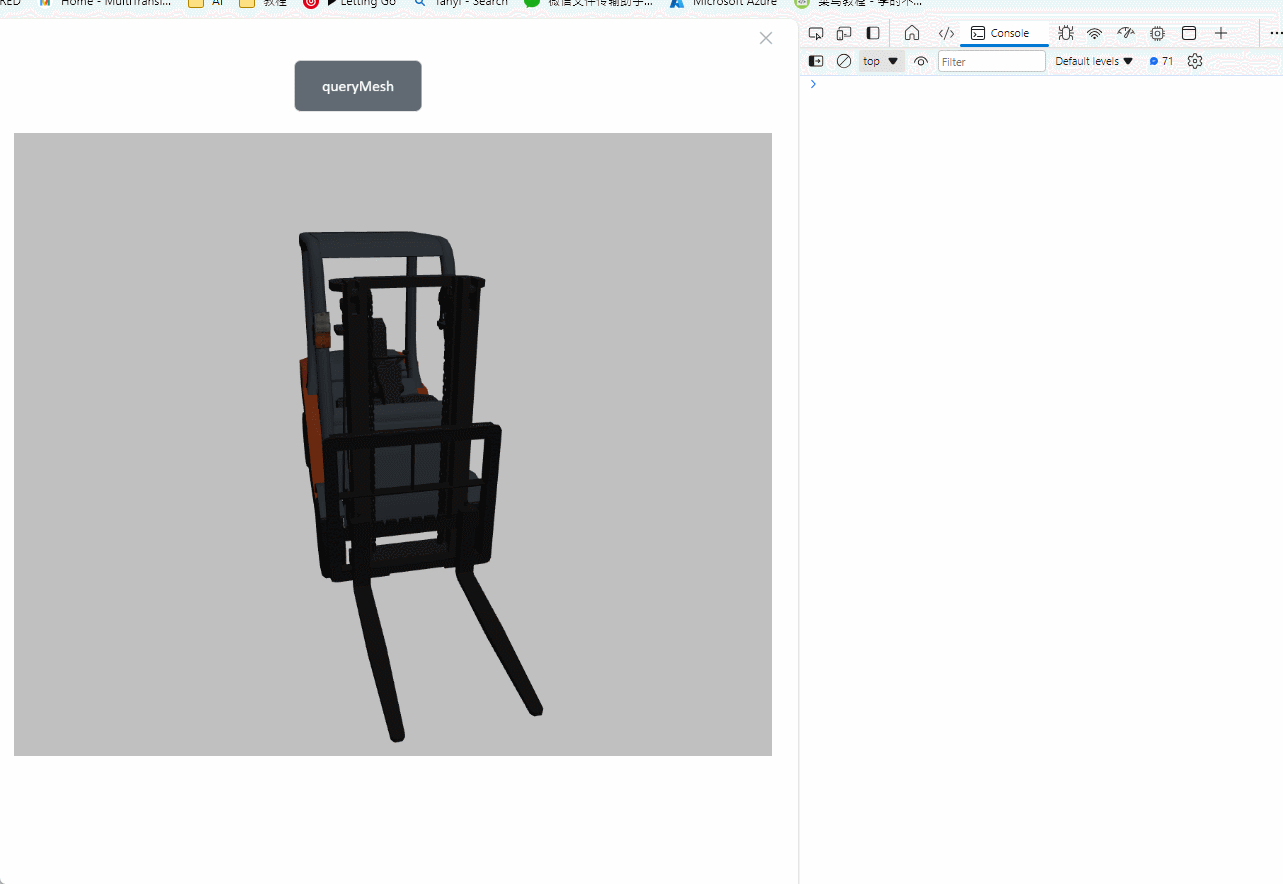
Task: Open the Sources bug icon panel
Action: [x=1066, y=33]
